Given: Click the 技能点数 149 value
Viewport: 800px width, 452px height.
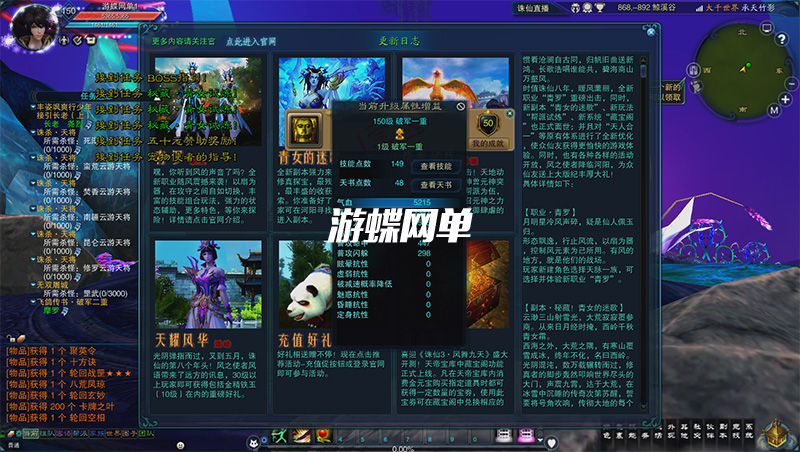Looking at the screenshot, I should tap(397, 164).
